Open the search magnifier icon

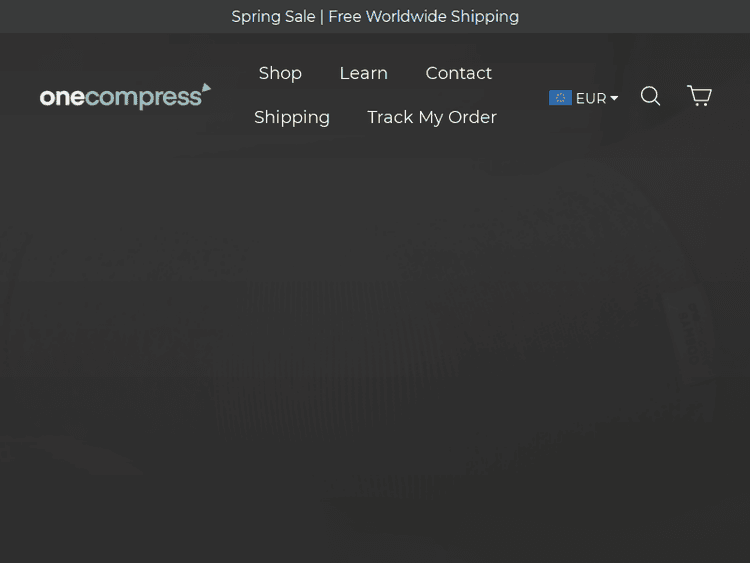point(650,96)
